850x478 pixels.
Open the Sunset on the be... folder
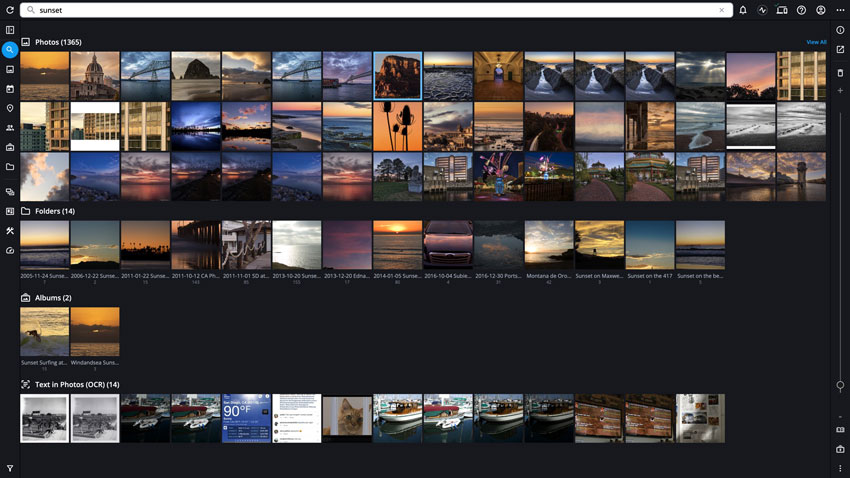[x=700, y=245]
